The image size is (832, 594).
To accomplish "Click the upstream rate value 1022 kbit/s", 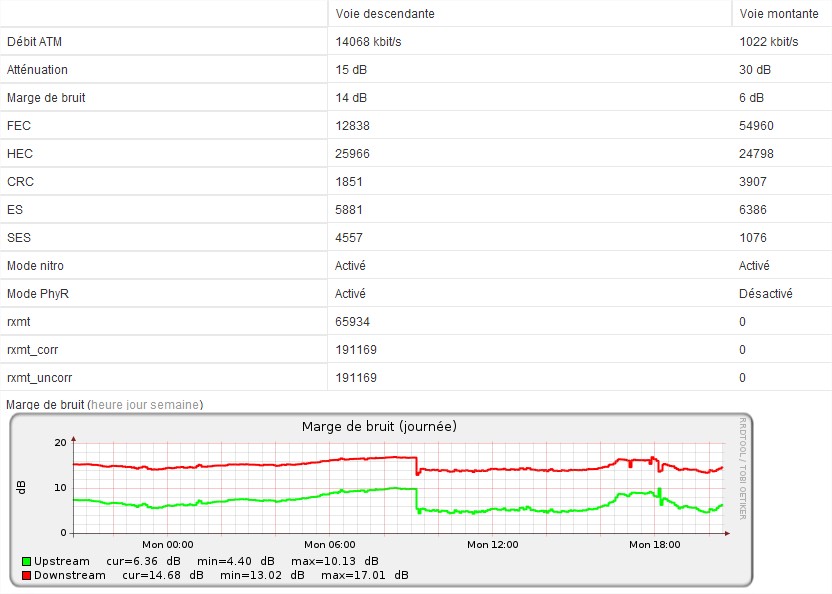I will pos(769,42).
